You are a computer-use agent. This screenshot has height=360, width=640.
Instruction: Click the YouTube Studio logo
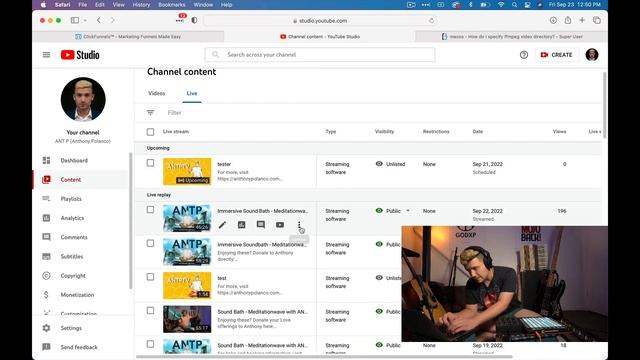pos(80,55)
